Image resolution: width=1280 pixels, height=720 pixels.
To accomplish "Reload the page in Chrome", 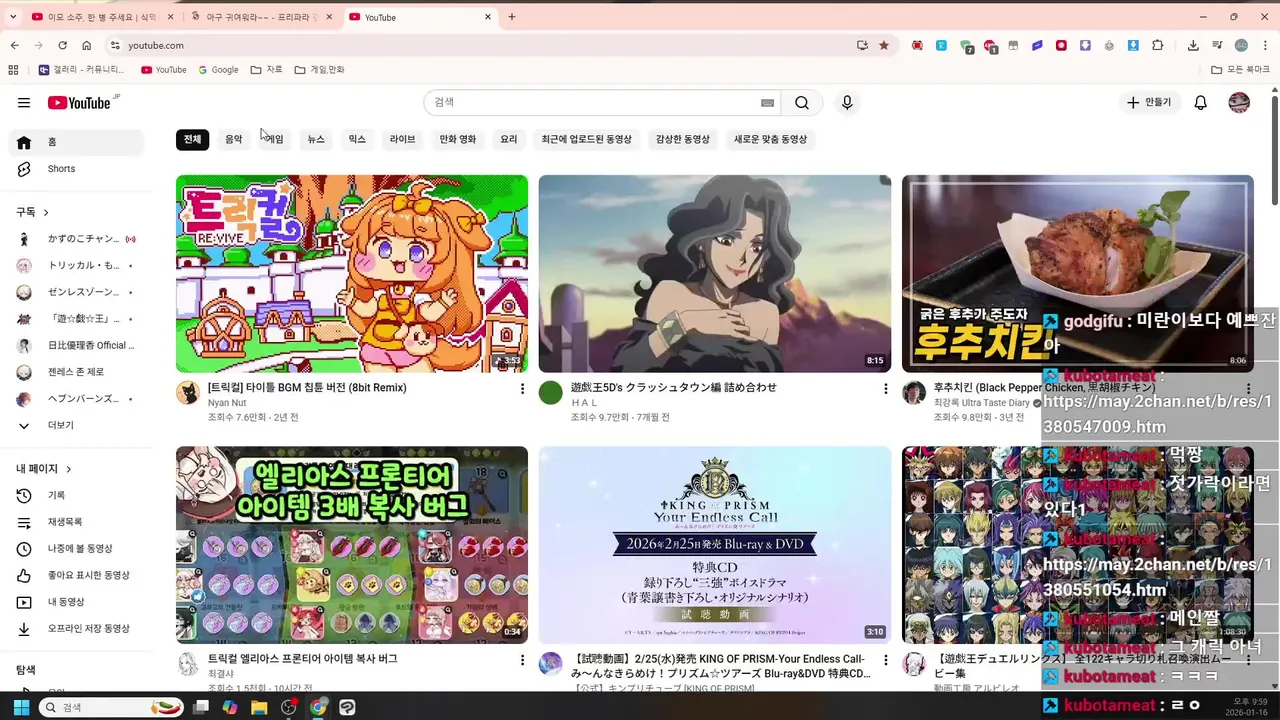I will coord(62,45).
